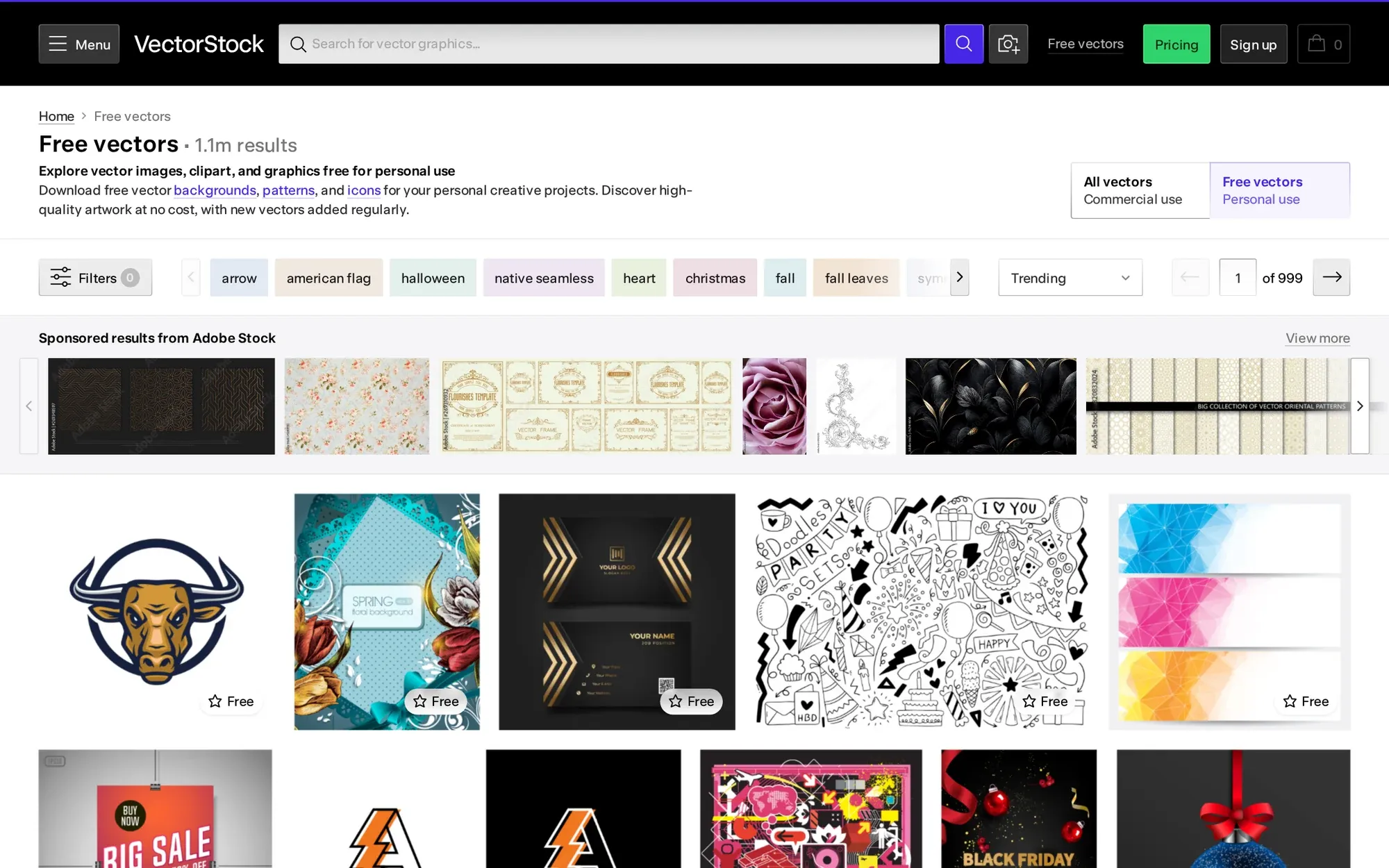
Task: Favorite the doodle party set star
Action: 1029,701
